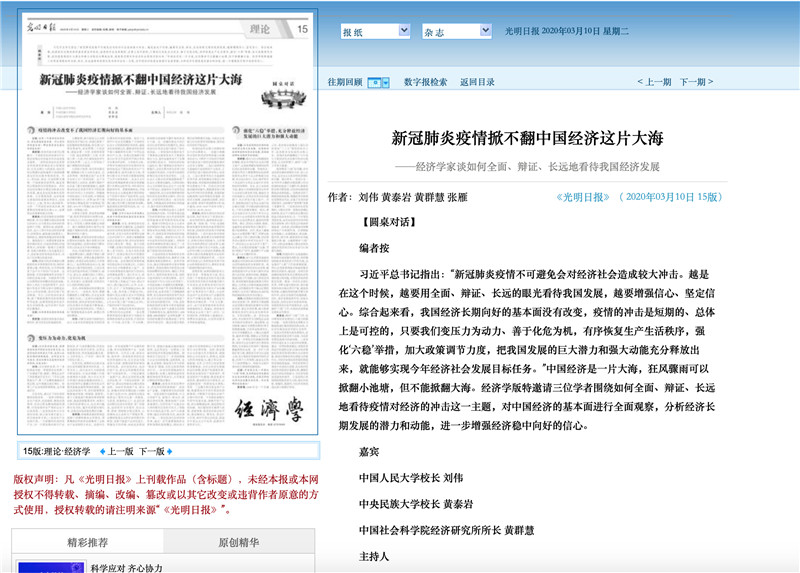Open the 报纸 newspaper dropdown
The width and height of the screenshot is (800, 573).
click(x=375, y=32)
